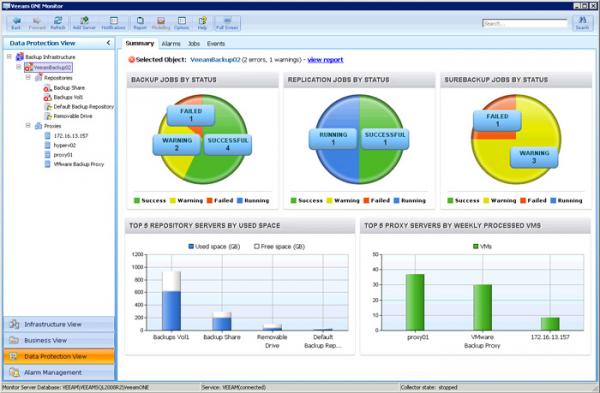Viewport: 600px width, 393px height.
Task: Collapse the Repositories node
Action: [28, 77]
